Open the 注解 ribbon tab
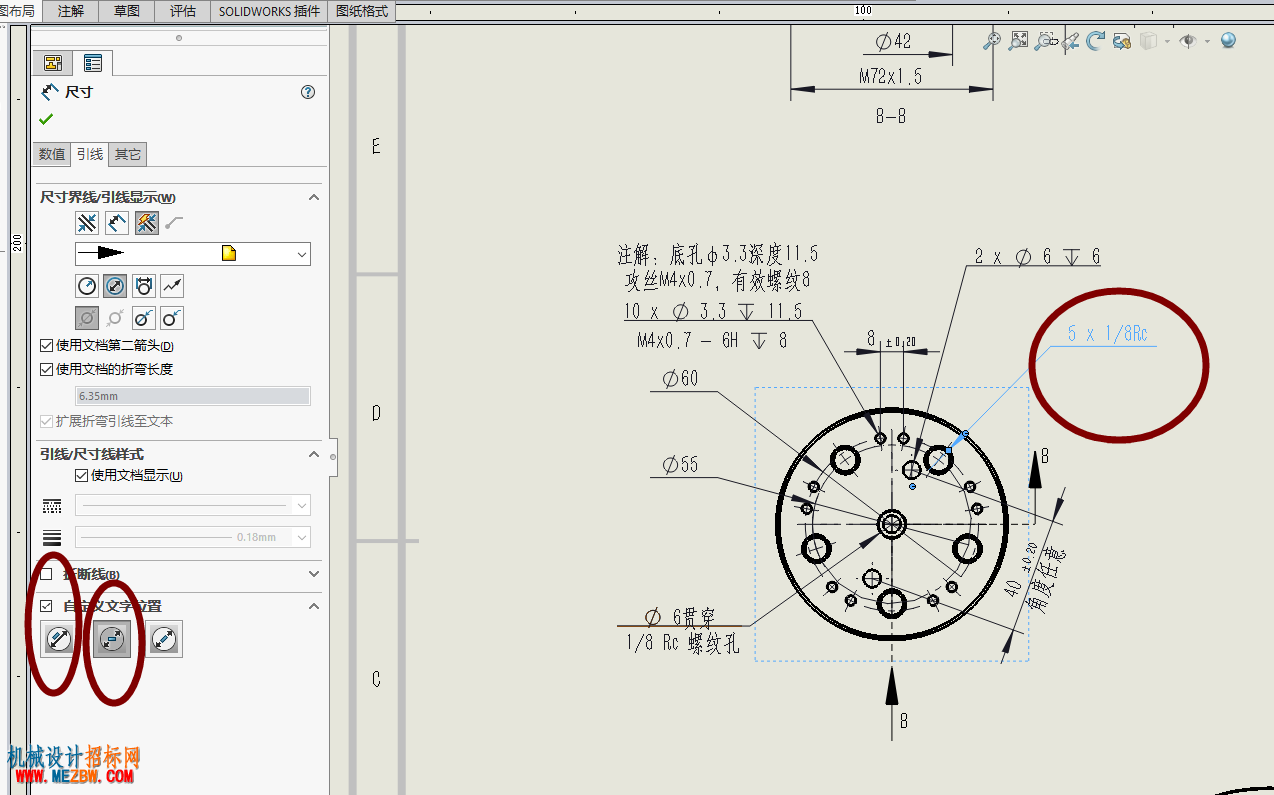Screen dimensions: 1274x795 pos(71,11)
